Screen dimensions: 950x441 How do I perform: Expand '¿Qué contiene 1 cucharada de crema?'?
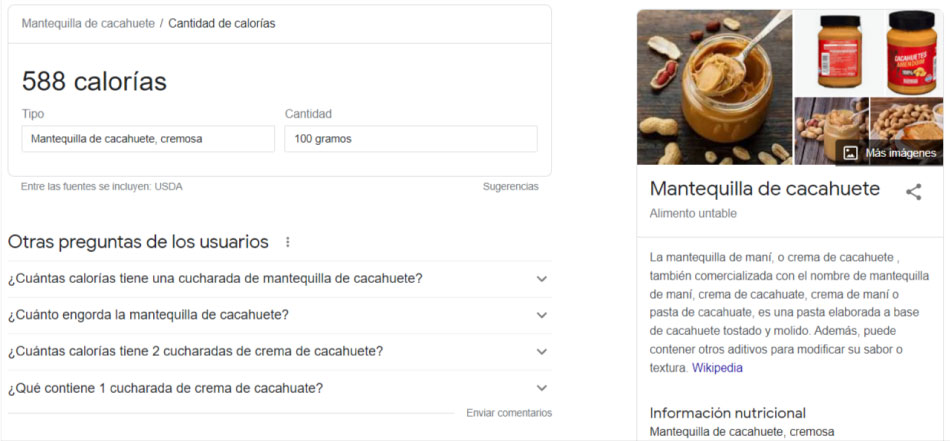(280, 388)
